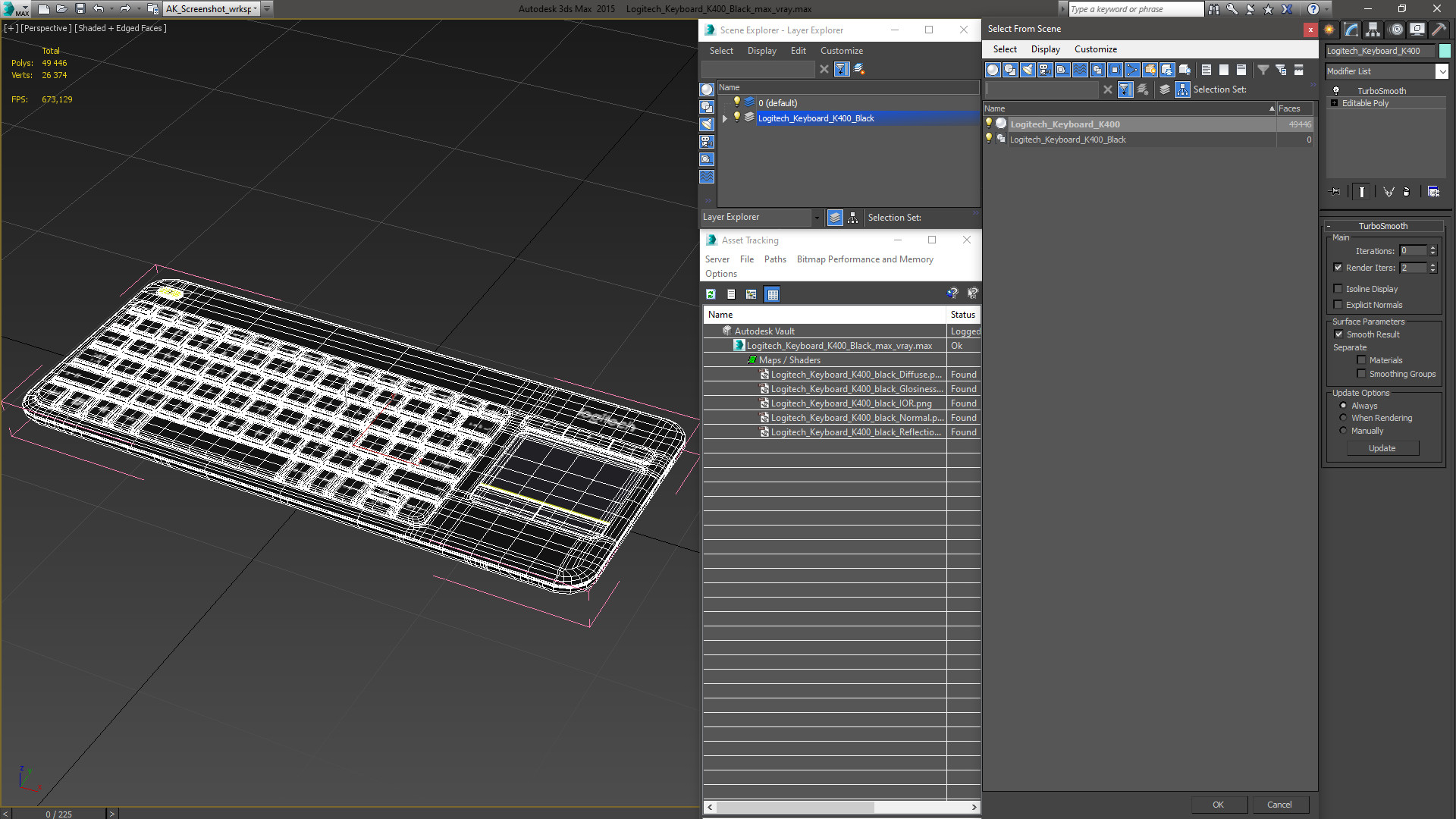This screenshot has width=1456, height=819.
Task: Click the keyword search input field
Action: (1134, 9)
